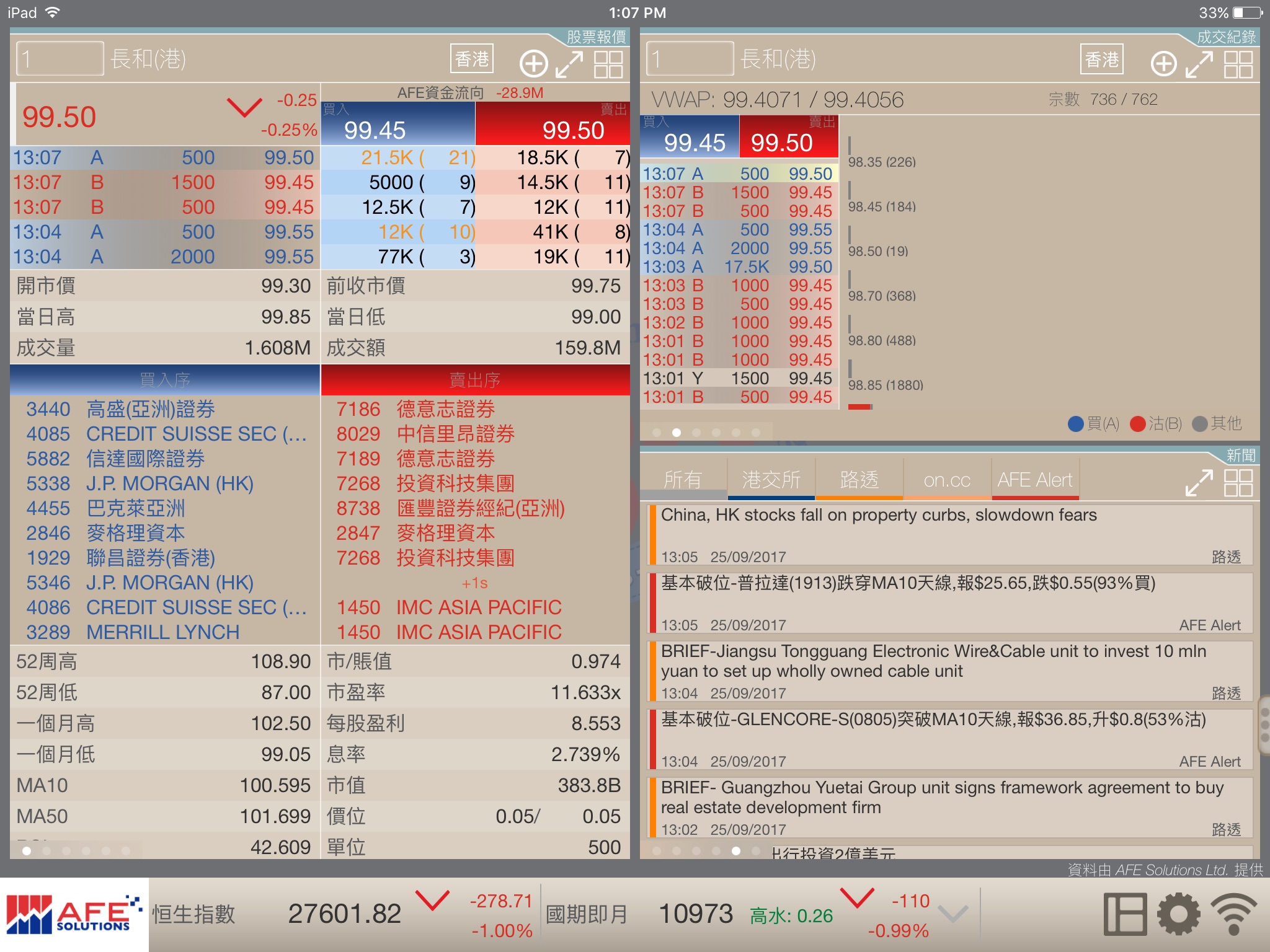Open alert about GLENCORE-S(0805) MA10
Screen dimensions: 1270x952
pyautogui.click(x=950, y=739)
